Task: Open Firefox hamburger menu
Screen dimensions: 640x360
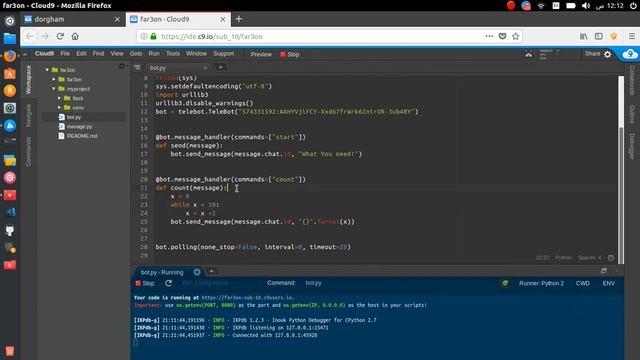Action: pos(631,36)
